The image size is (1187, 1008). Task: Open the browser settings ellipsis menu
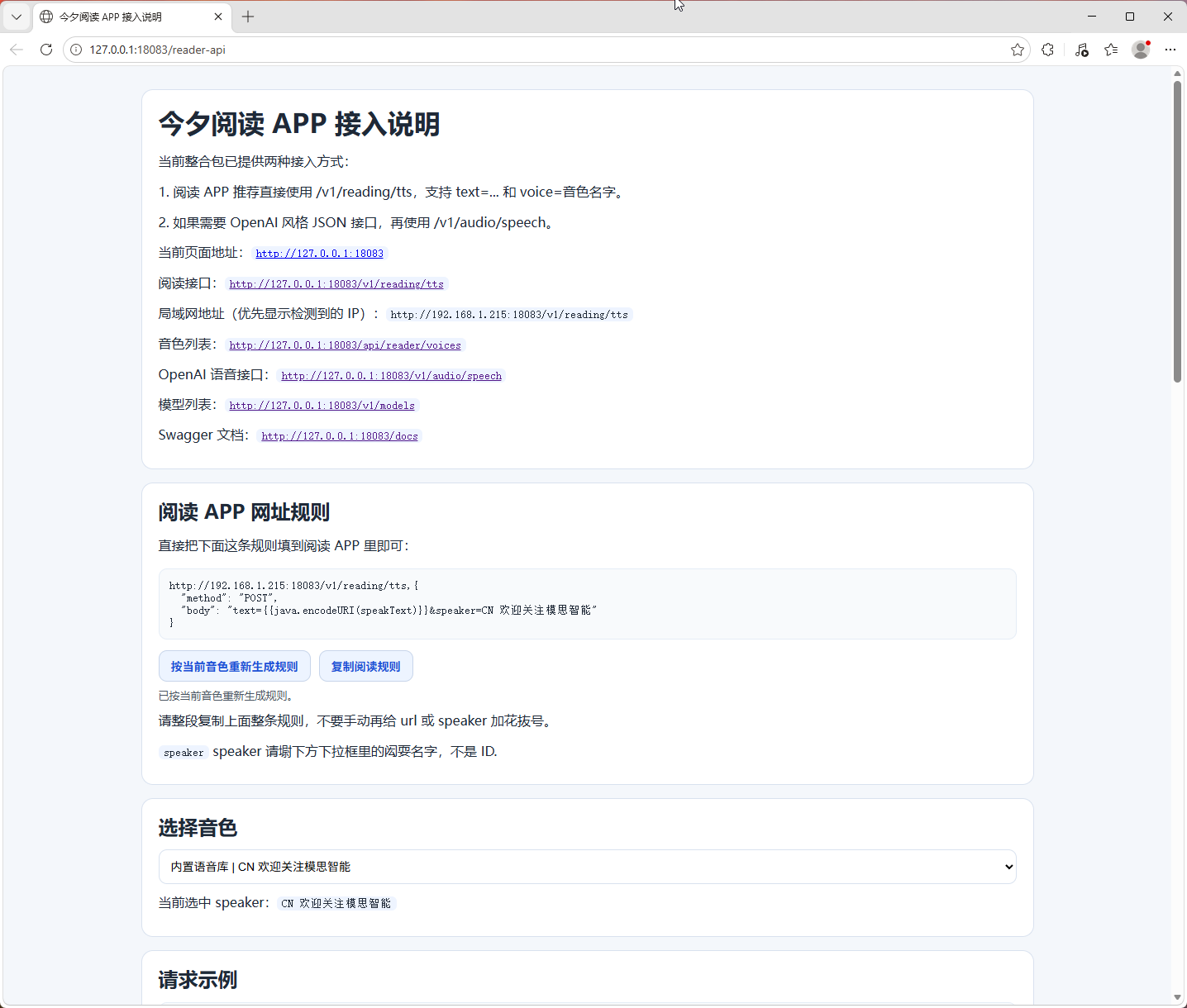pyautogui.click(x=1170, y=50)
